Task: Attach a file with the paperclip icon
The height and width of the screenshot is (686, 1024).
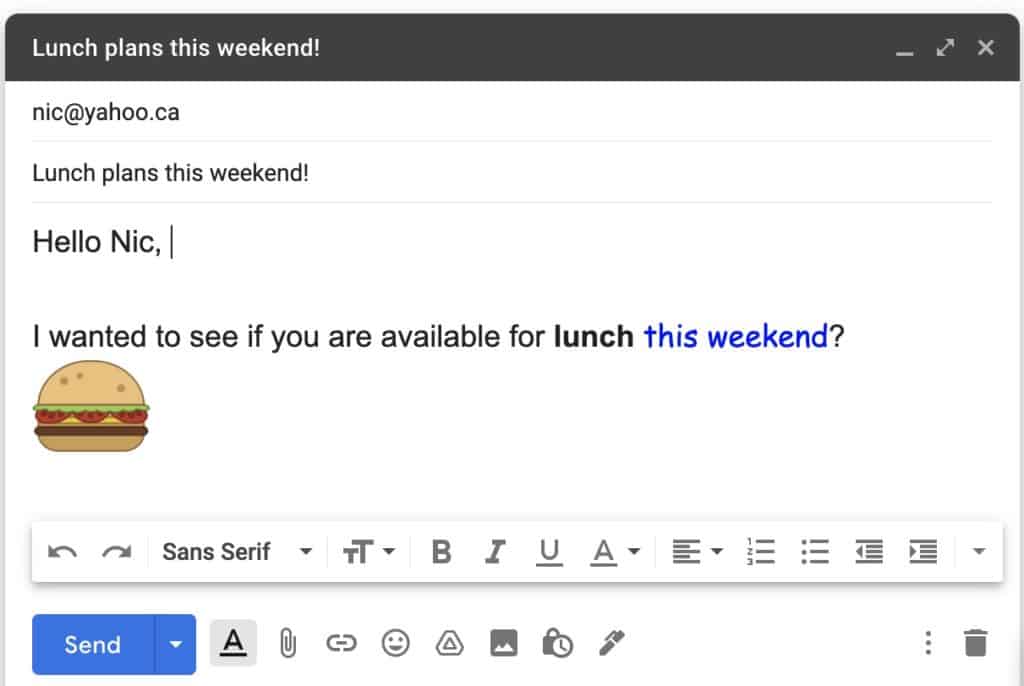Action: click(x=287, y=644)
